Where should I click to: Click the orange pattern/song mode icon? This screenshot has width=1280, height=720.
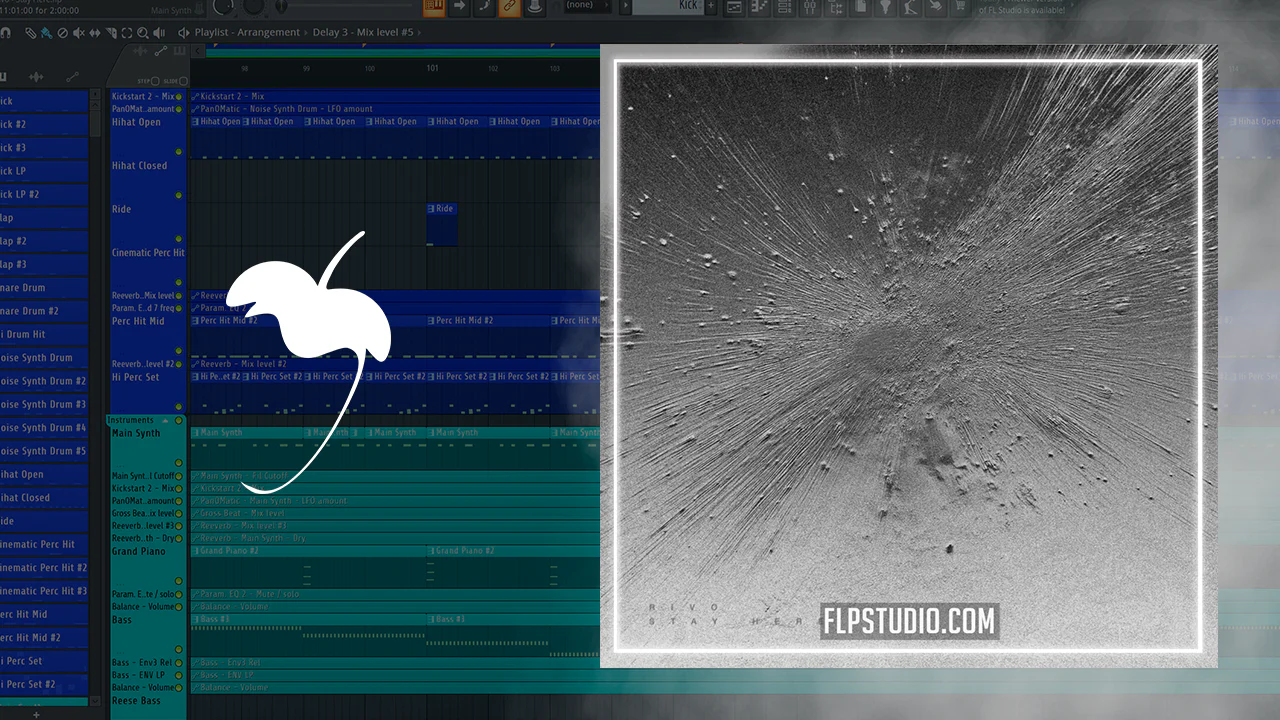coord(434,6)
